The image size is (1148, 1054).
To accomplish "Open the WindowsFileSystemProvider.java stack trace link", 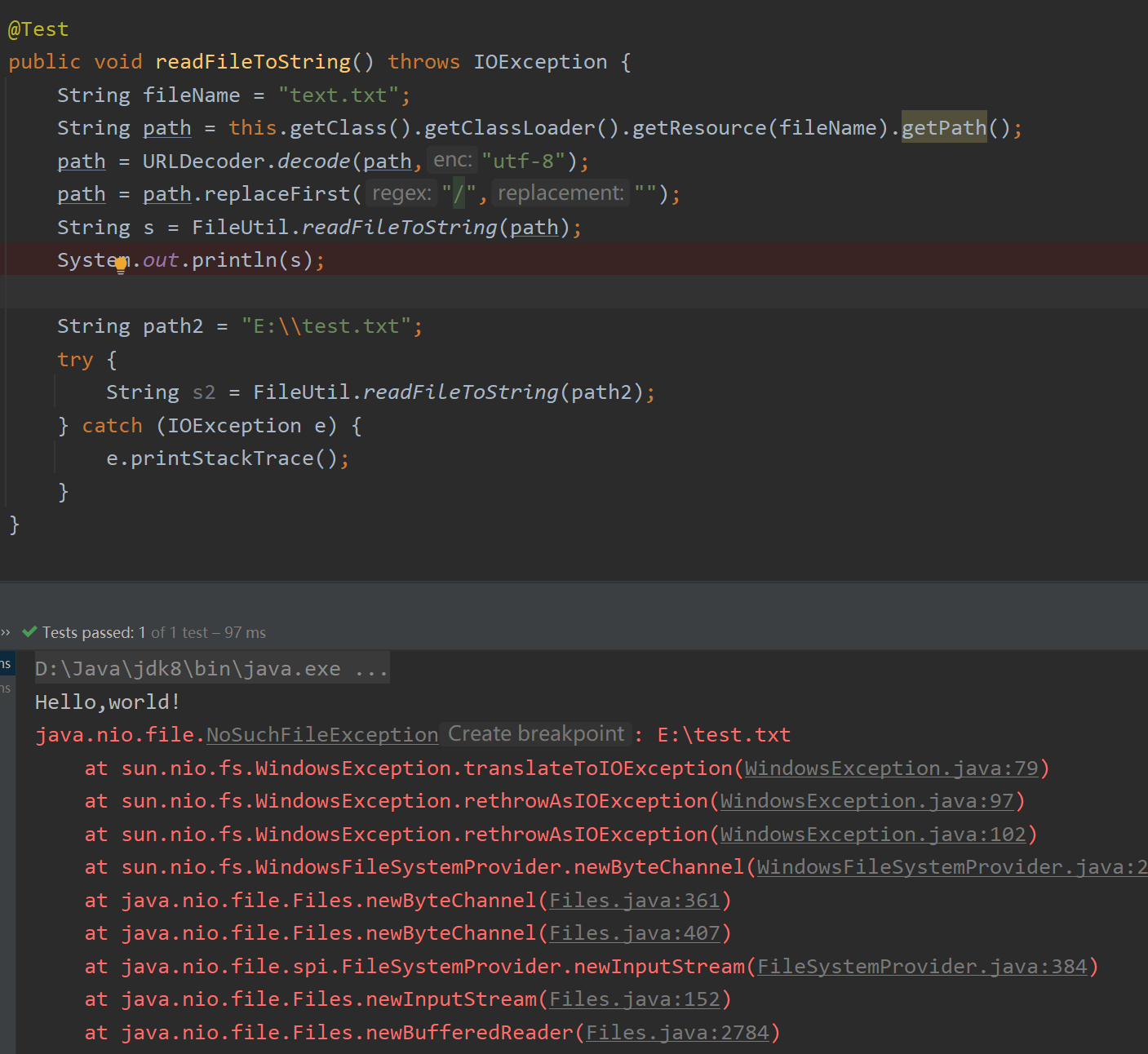I will point(952,867).
